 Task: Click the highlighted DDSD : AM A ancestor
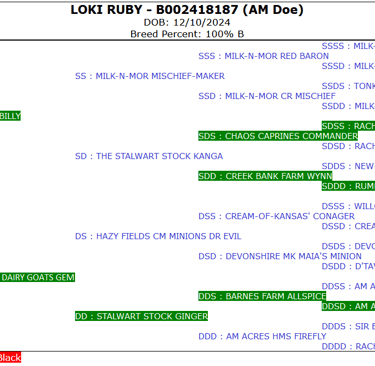(348, 306)
